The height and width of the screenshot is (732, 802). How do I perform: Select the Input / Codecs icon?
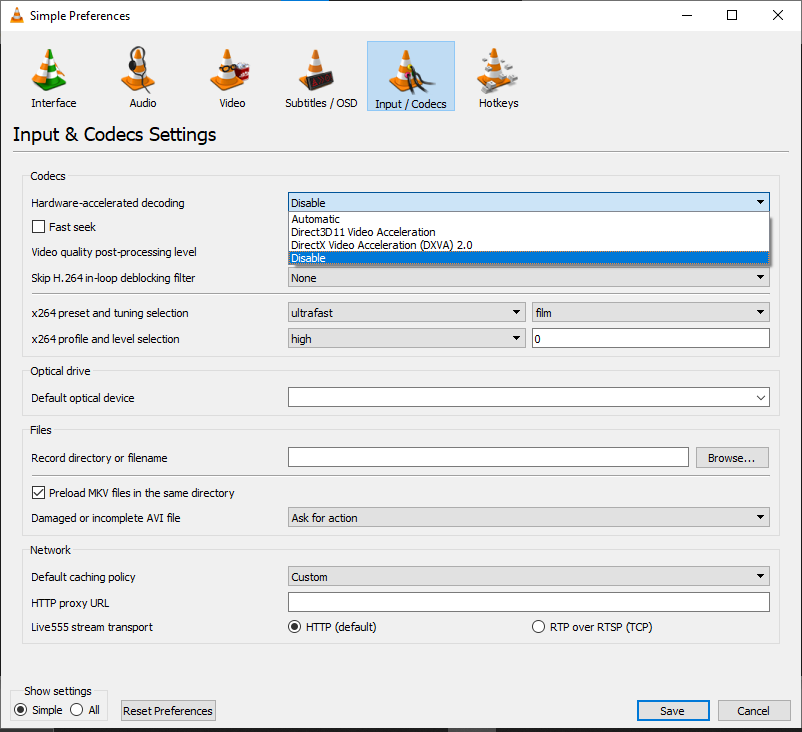tap(411, 76)
